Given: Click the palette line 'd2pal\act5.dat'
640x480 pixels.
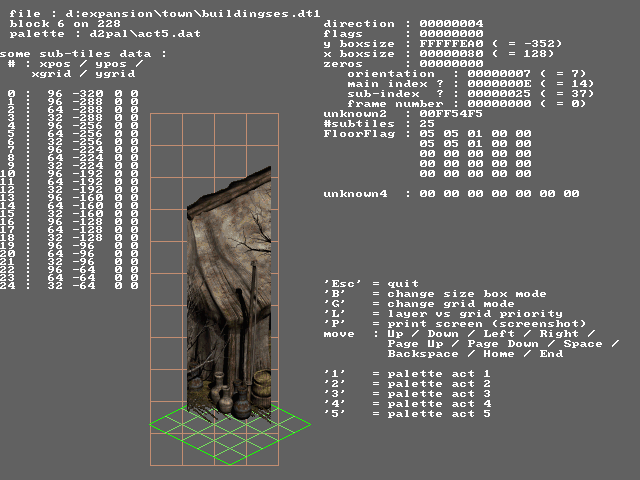Looking at the screenshot, I should point(145,34).
